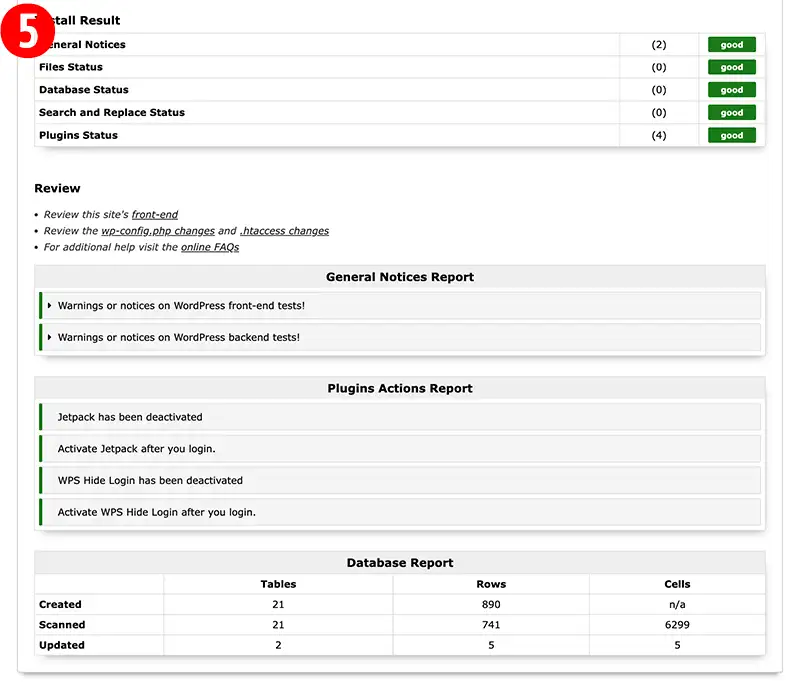800x684 pixels.
Task: Click the Database Status count (0)
Action: click(x=659, y=90)
